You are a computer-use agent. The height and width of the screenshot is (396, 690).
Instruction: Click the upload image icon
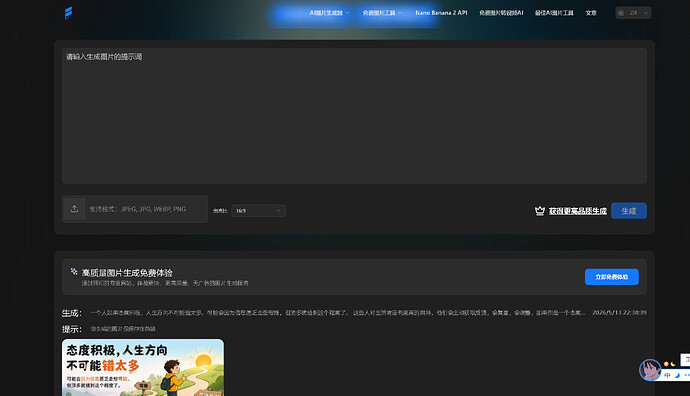74,209
